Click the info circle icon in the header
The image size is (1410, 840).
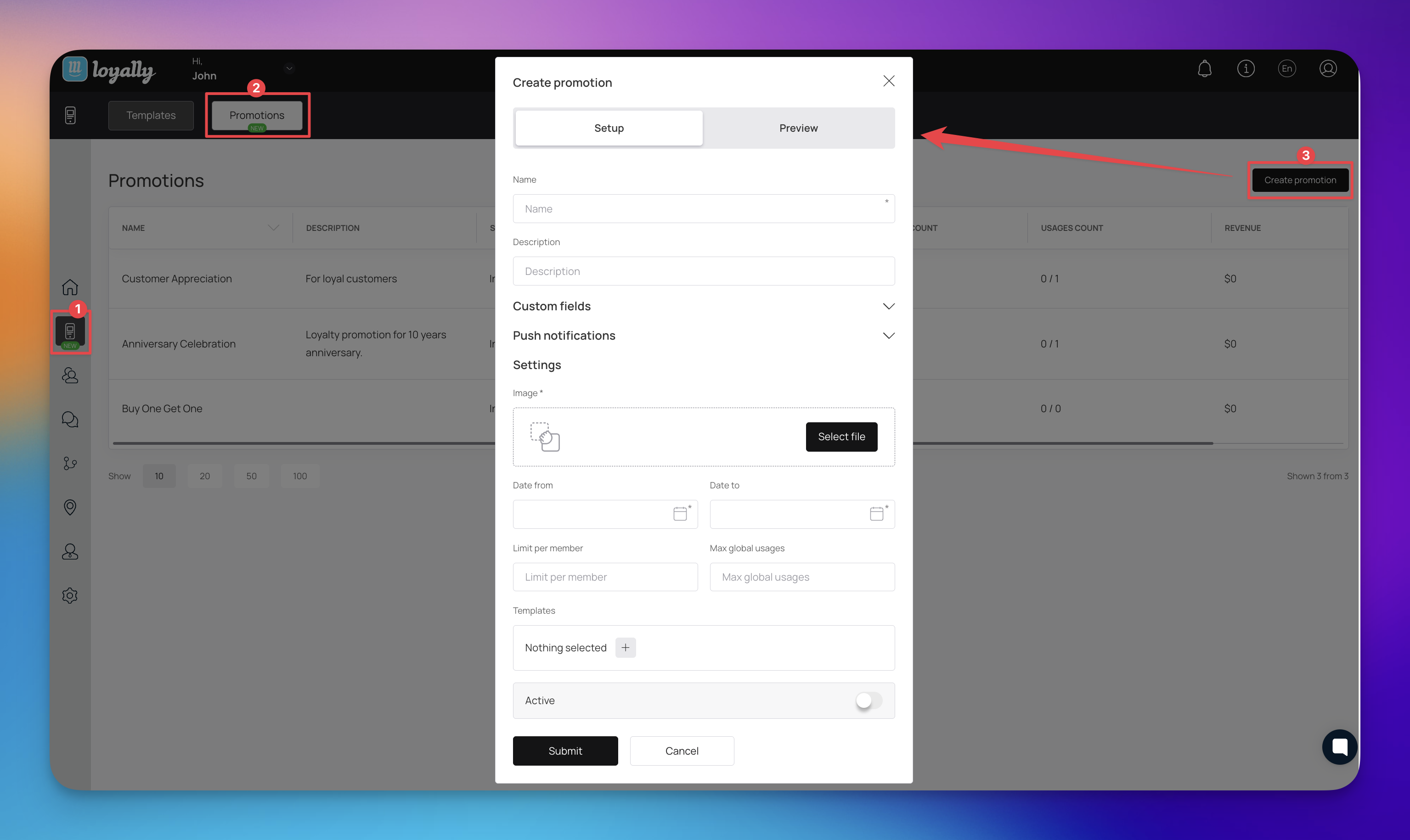point(1245,68)
